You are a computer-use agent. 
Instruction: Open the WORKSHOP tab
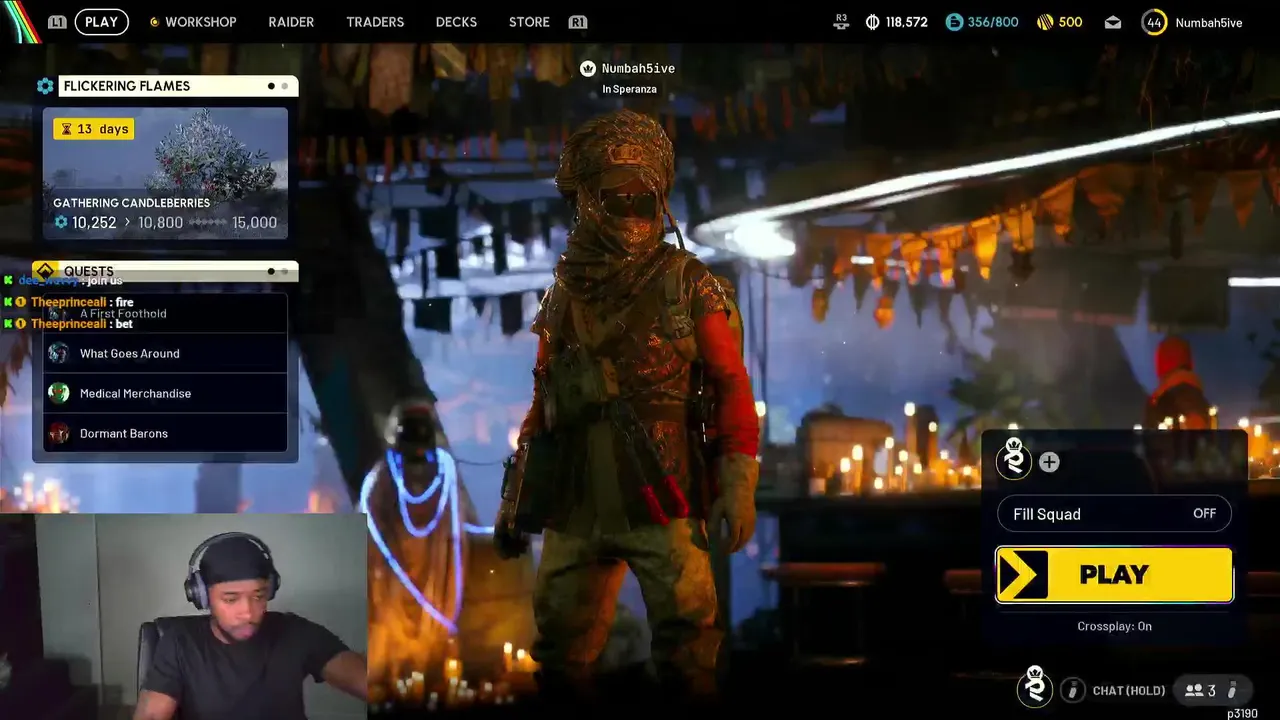(x=193, y=22)
